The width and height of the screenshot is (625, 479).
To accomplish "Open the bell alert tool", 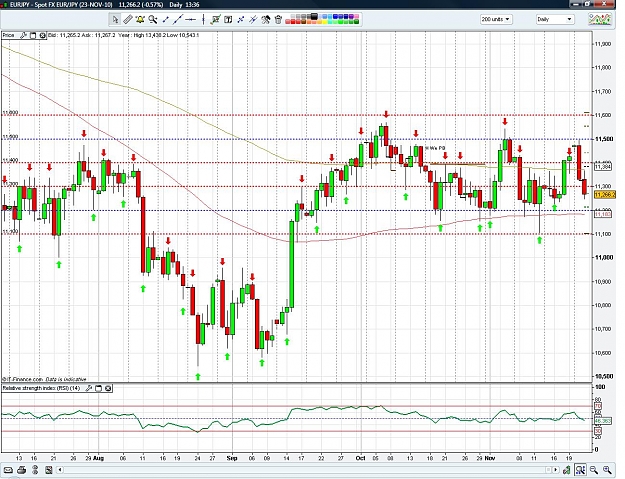I will pyautogui.click(x=140, y=19).
